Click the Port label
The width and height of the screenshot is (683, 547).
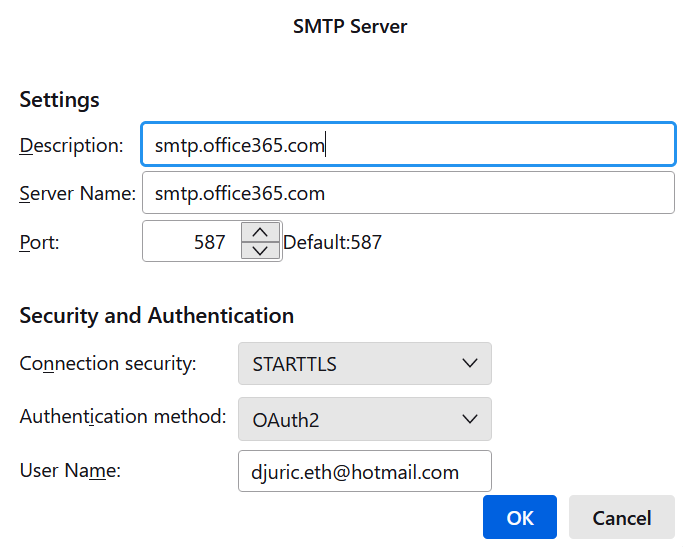39,242
